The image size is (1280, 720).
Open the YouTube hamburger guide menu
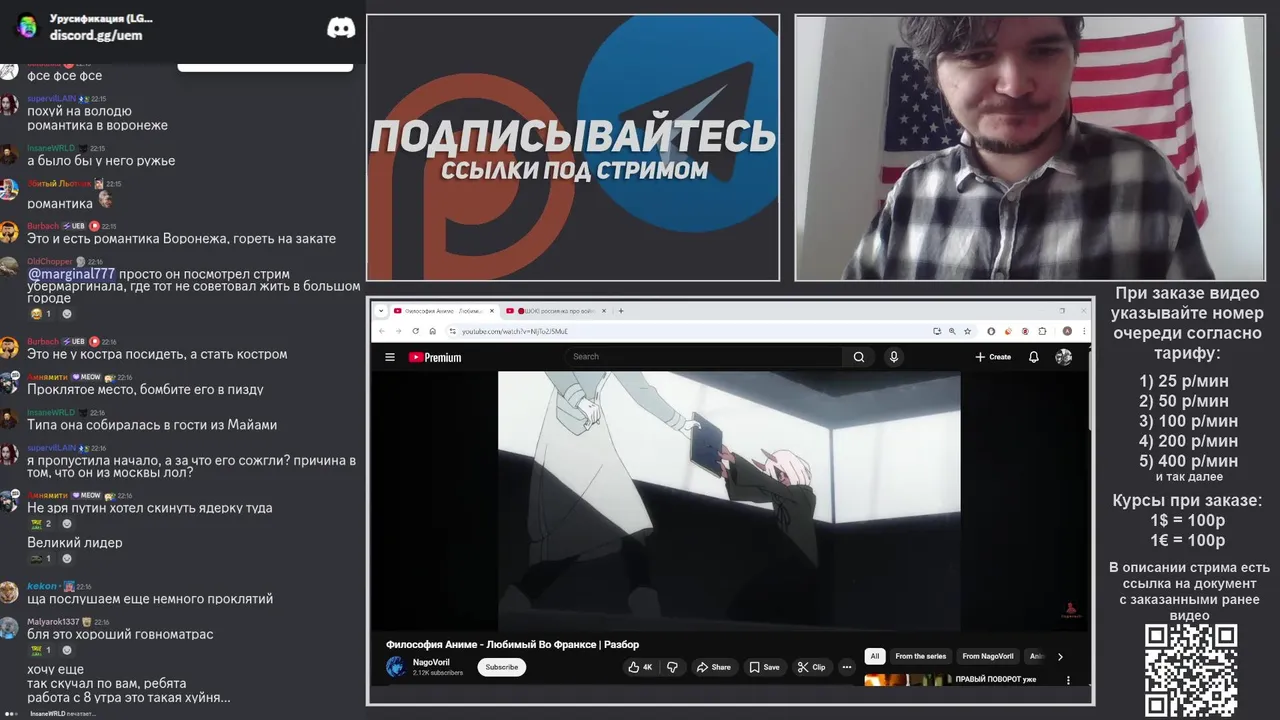coord(390,357)
